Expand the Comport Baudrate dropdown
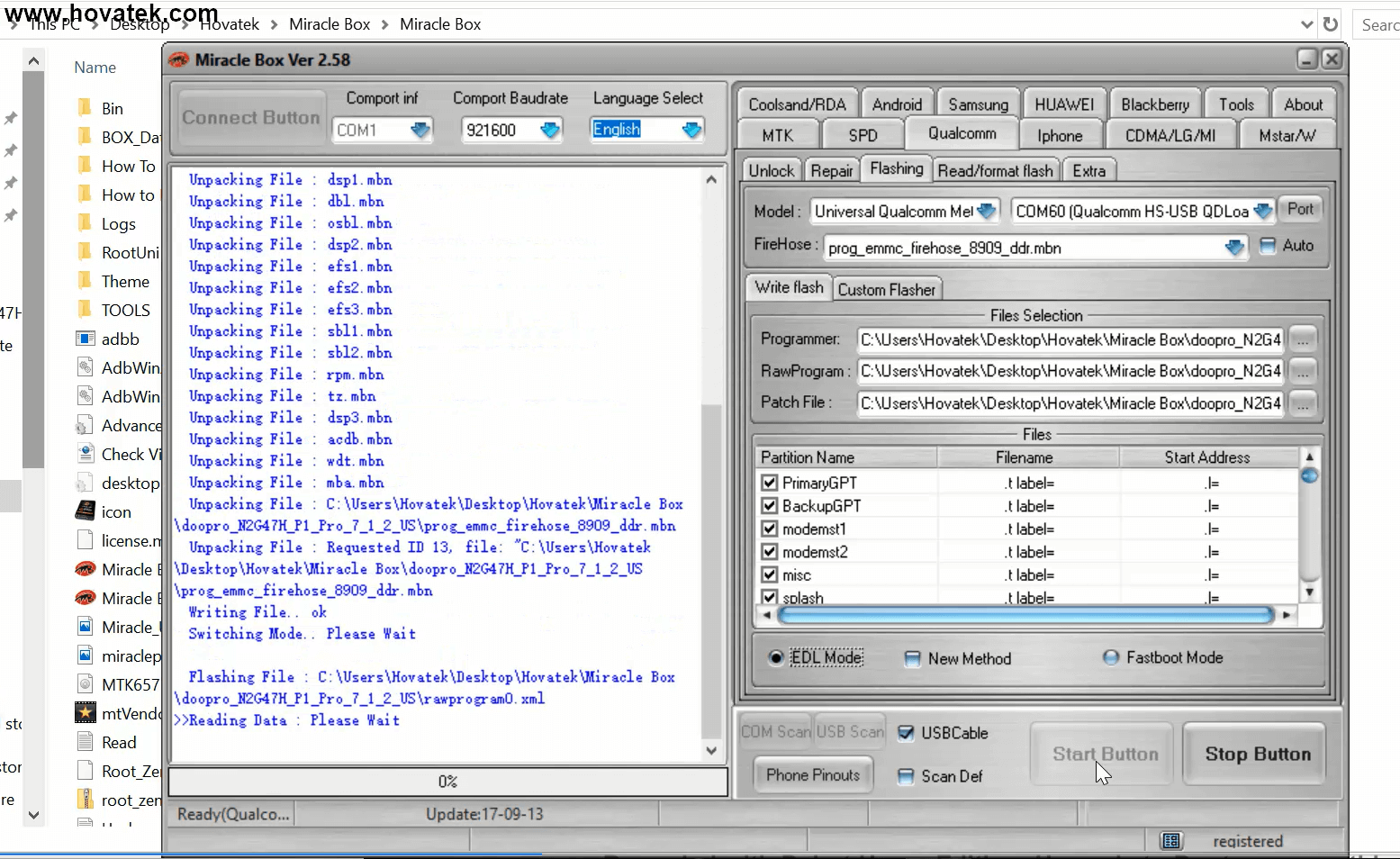The height and width of the screenshot is (859, 1400). pyautogui.click(x=549, y=131)
